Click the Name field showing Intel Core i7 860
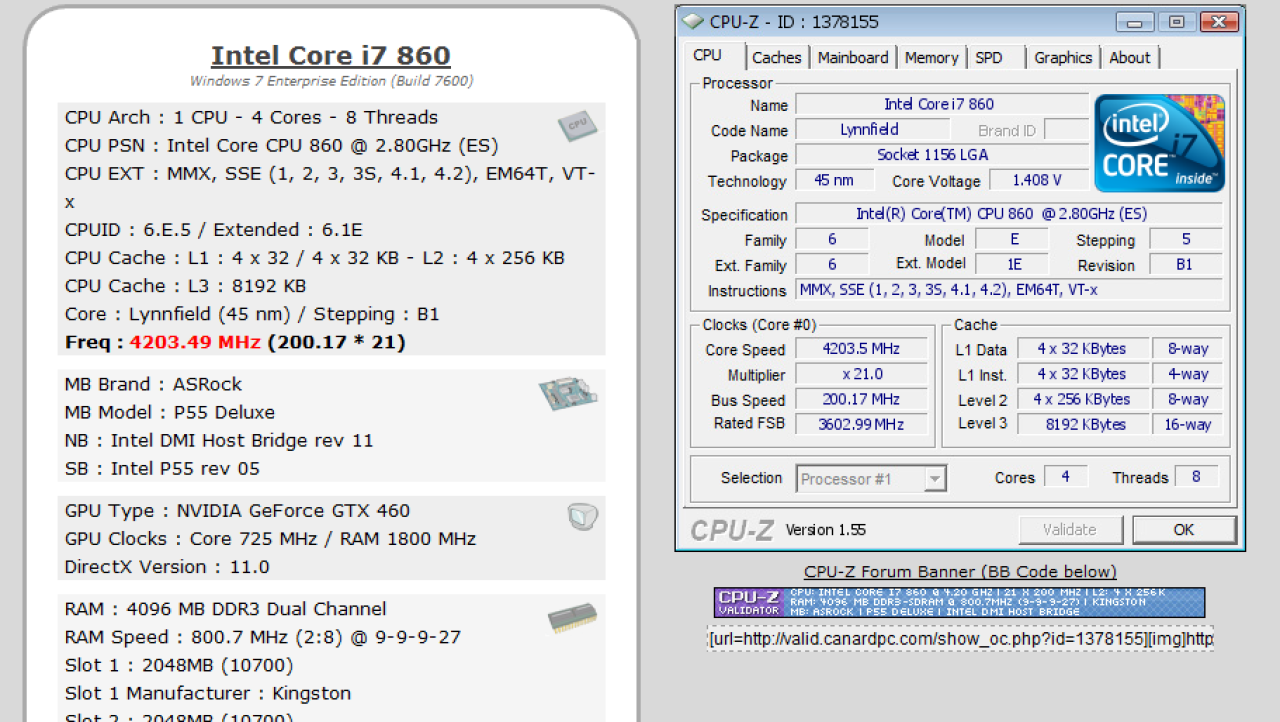Image resolution: width=1280 pixels, height=722 pixels. point(941,104)
